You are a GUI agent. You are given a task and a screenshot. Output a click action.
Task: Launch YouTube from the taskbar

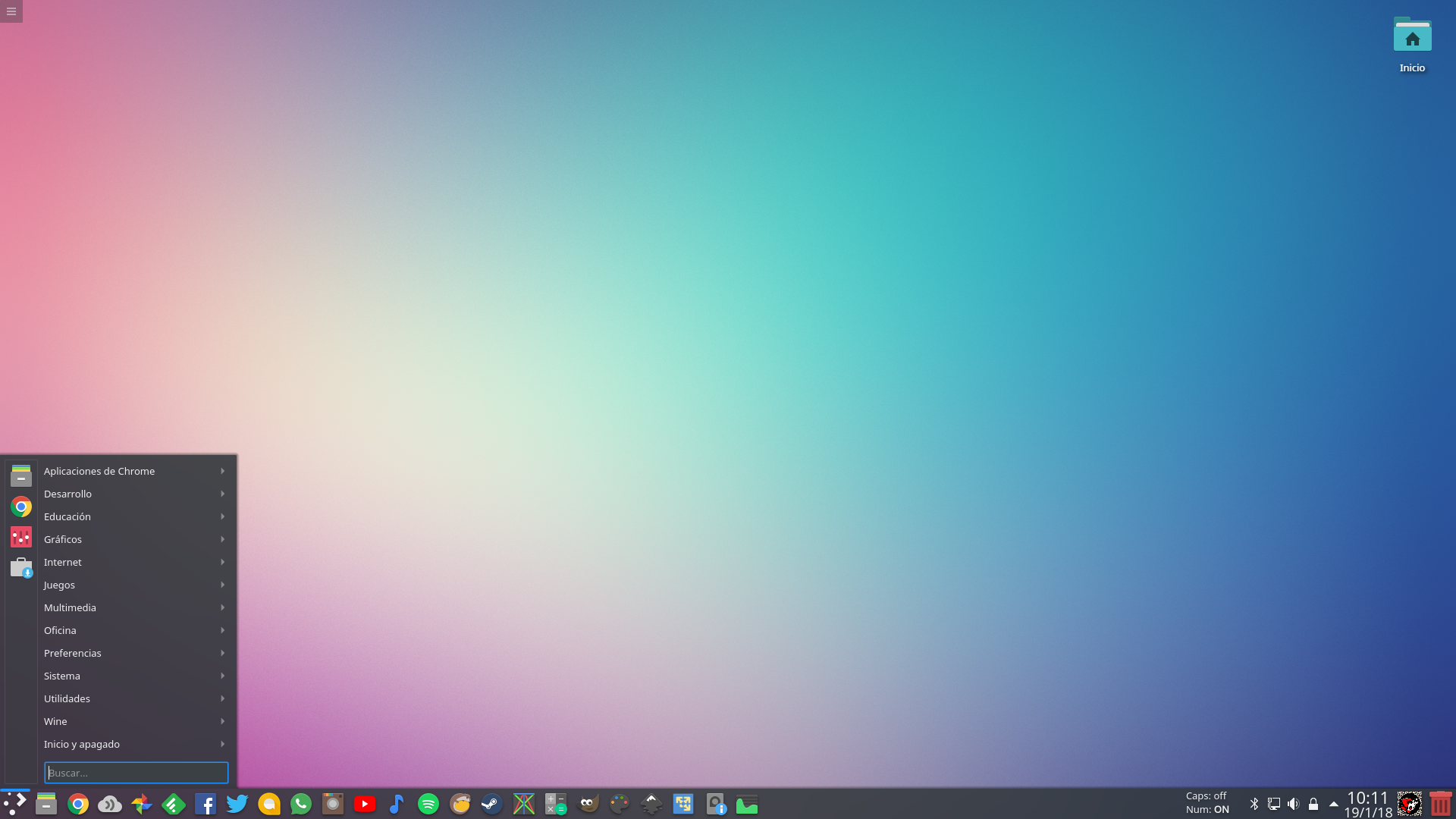[x=365, y=804]
